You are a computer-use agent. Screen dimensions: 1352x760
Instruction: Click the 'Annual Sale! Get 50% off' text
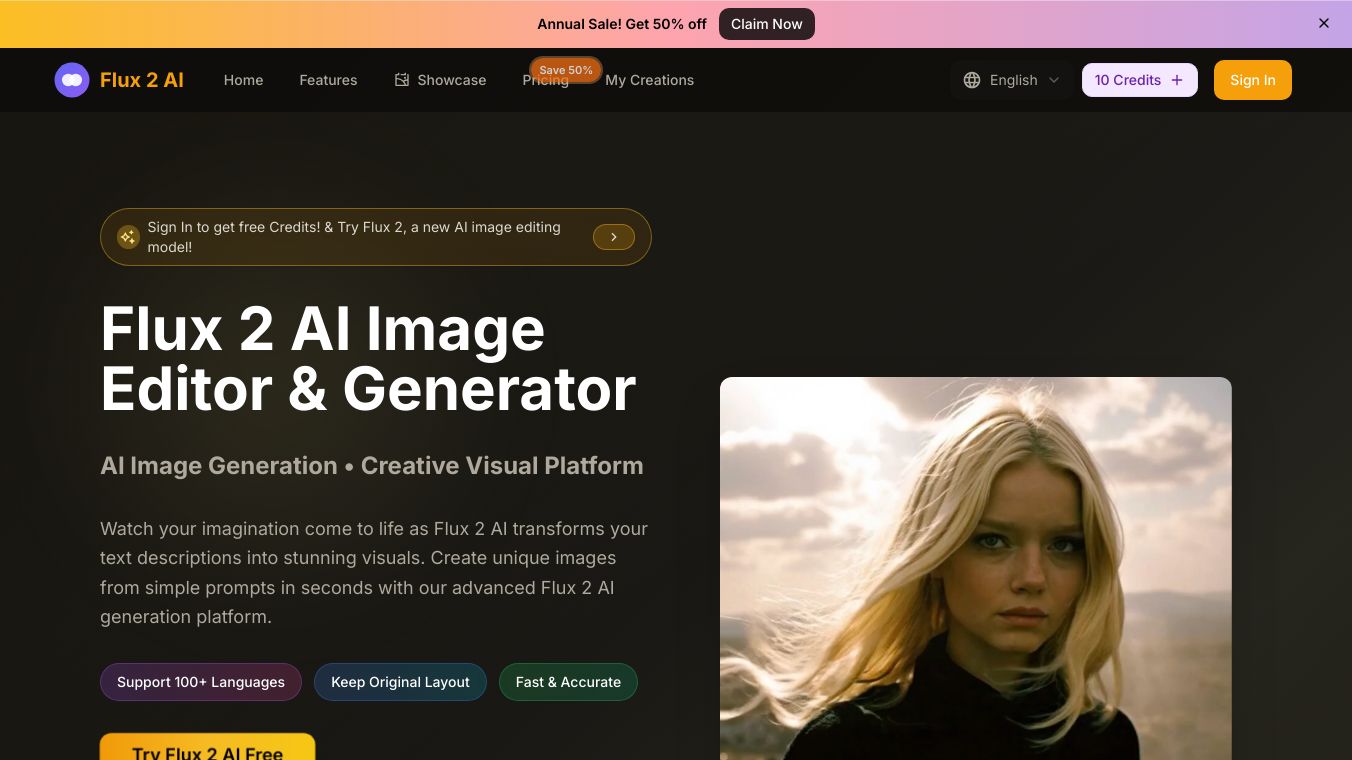coord(622,24)
